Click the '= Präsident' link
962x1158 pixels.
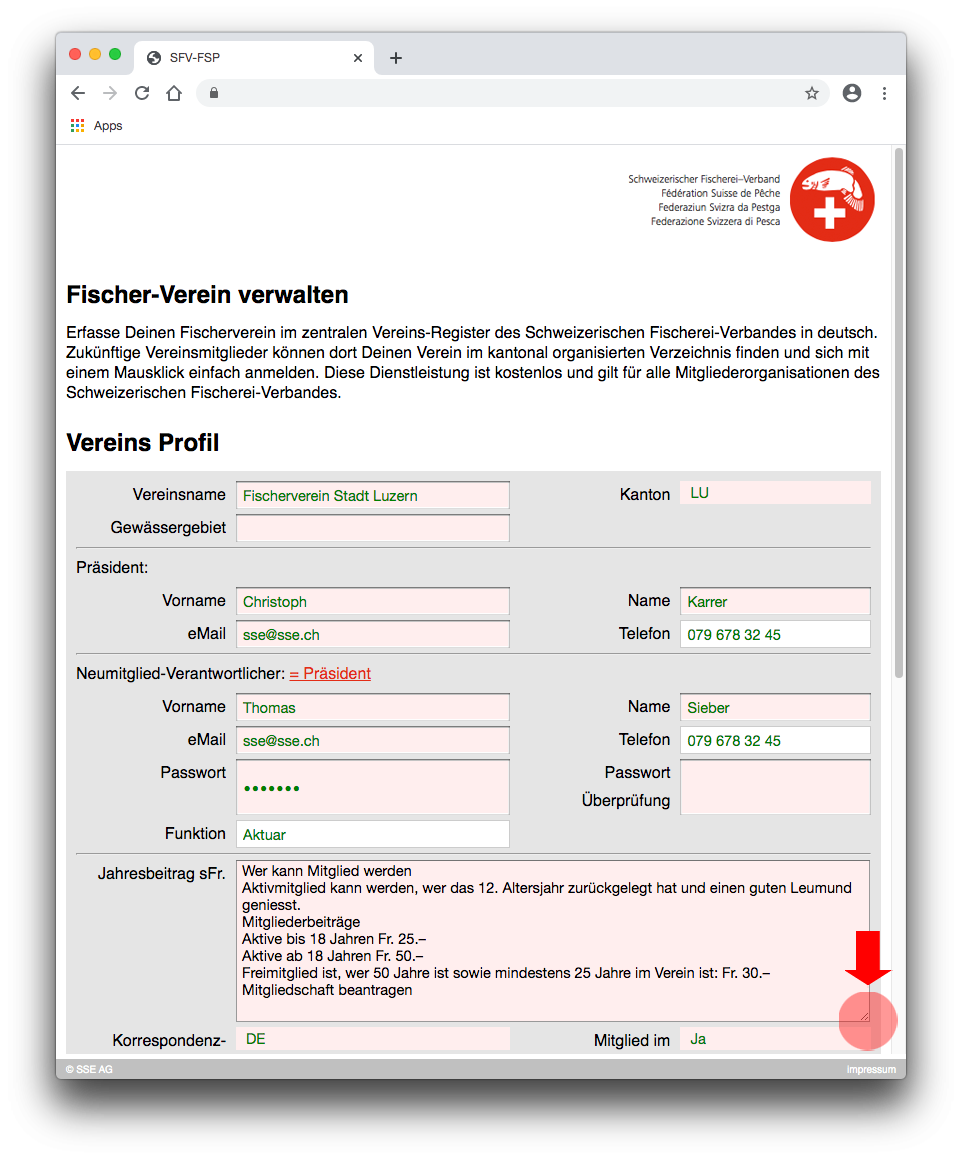pyautogui.click(x=330, y=674)
